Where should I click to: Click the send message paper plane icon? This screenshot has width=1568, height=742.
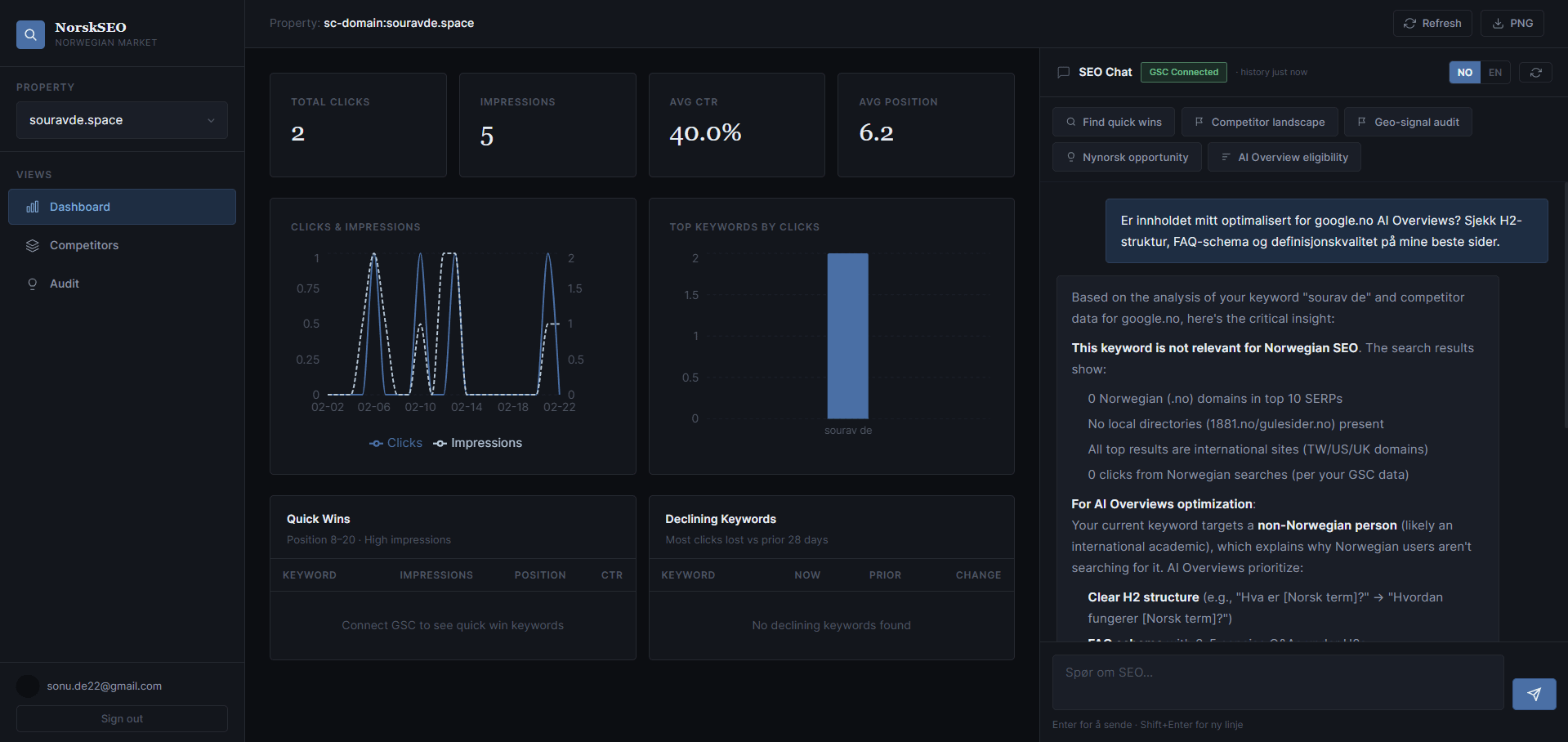(x=1534, y=694)
